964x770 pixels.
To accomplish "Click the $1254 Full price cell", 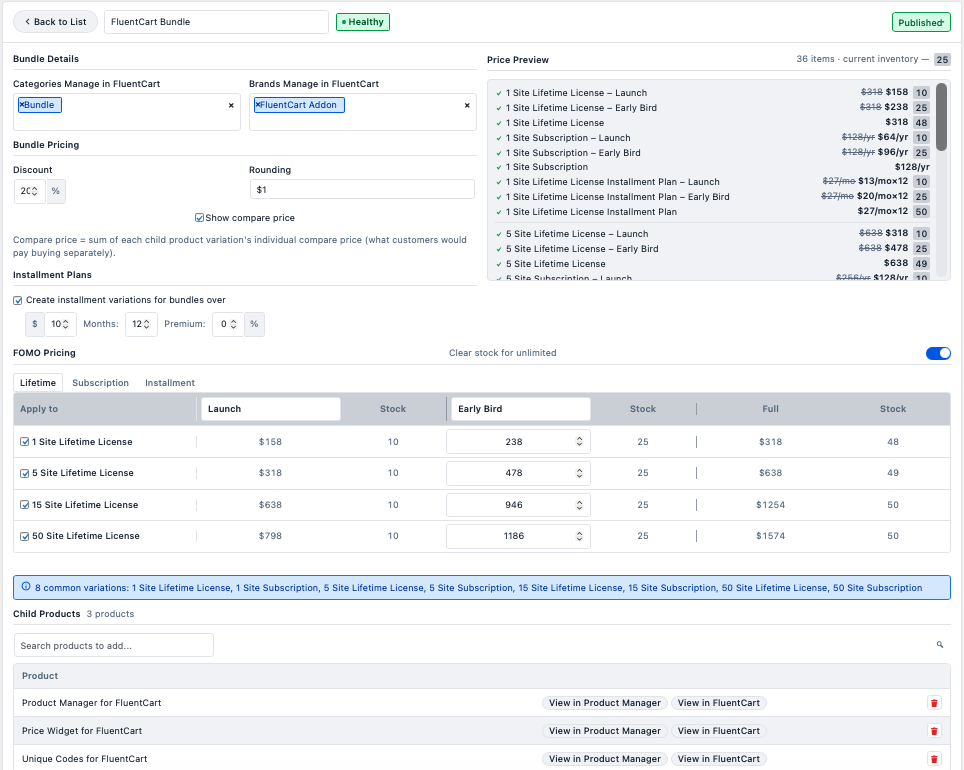I will [770, 505].
